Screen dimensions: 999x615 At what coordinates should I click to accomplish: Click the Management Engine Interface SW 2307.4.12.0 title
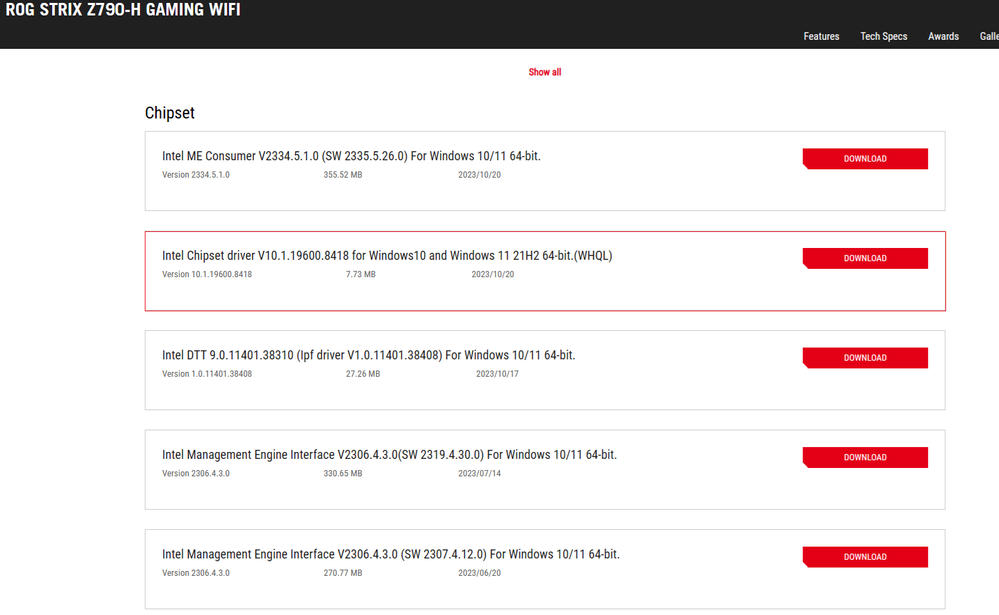[x=391, y=554]
